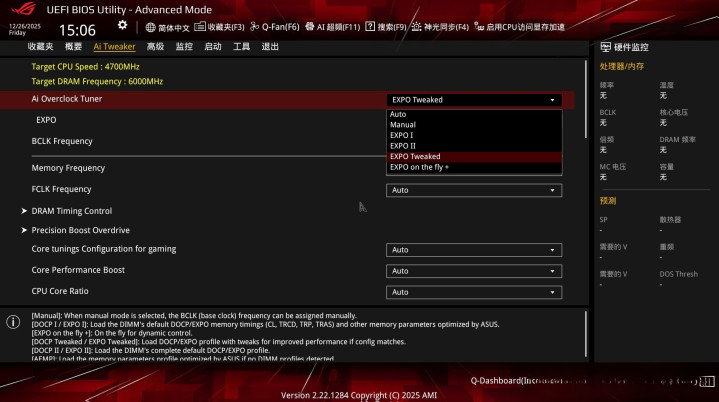Open the CPU Core Ratio dropdown
Image resolution: width=719 pixels, height=402 pixels.
(x=474, y=292)
